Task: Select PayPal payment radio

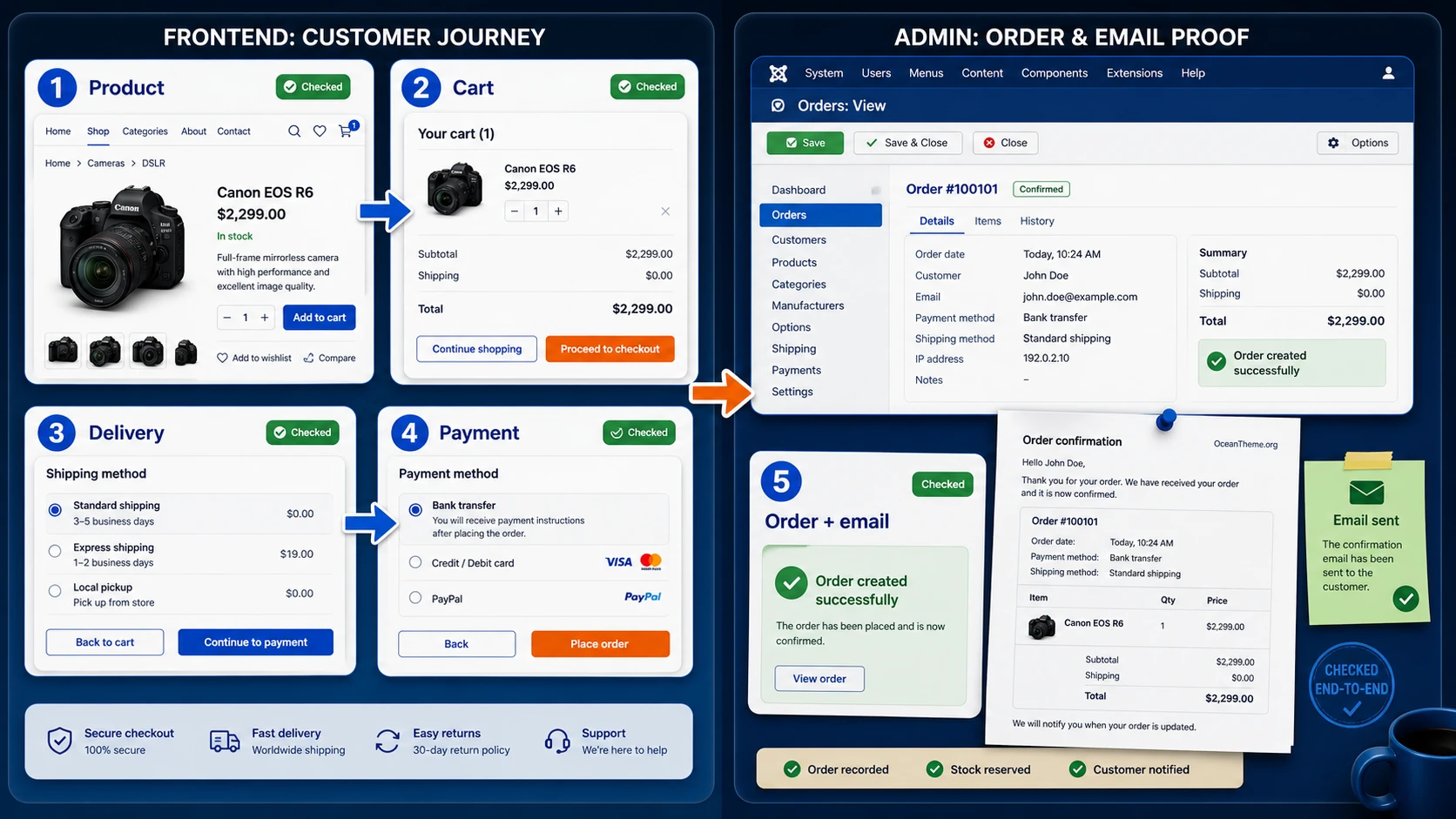Action: click(x=415, y=598)
